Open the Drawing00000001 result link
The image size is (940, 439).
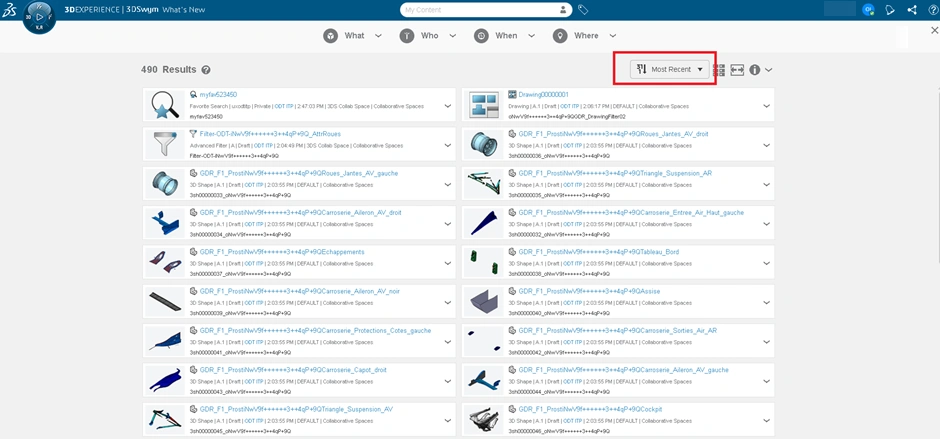(x=544, y=94)
